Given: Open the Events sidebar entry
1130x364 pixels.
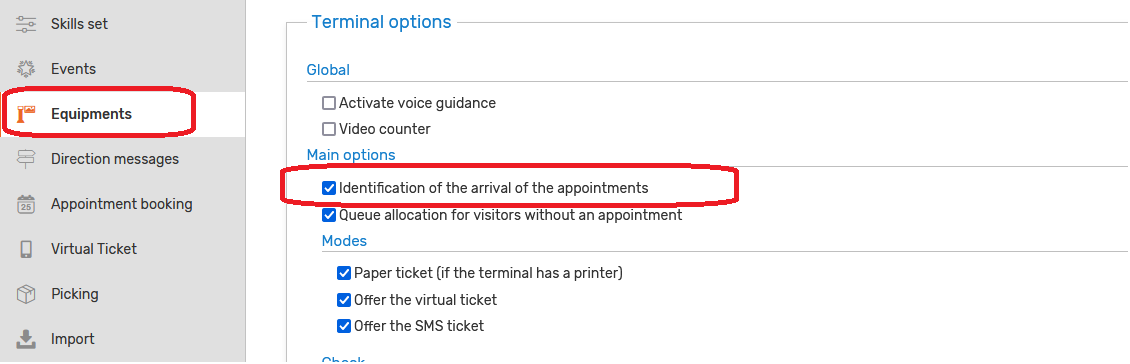Looking at the screenshot, I should point(73,69).
